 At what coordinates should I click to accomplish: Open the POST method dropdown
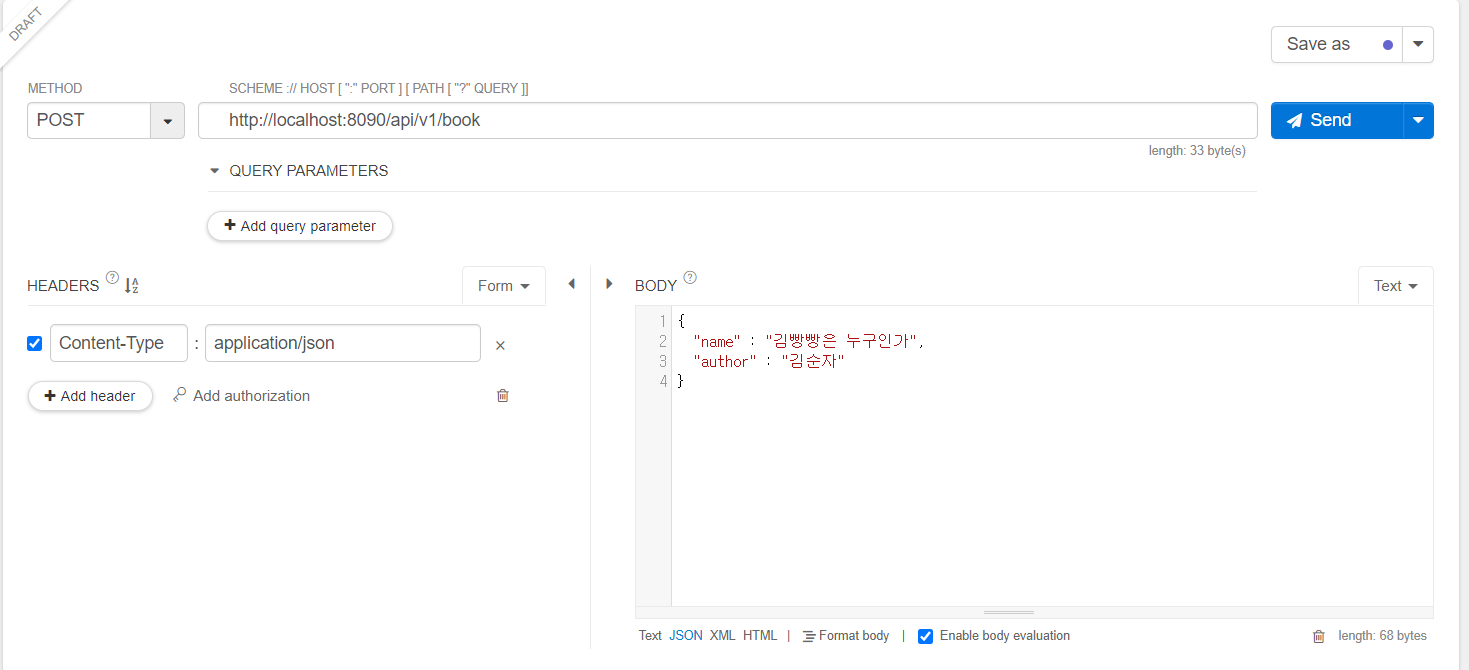tap(168, 120)
